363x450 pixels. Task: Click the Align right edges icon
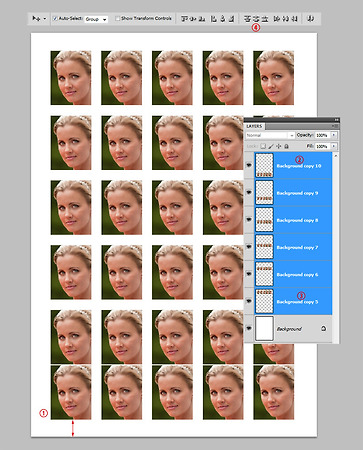[232, 19]
